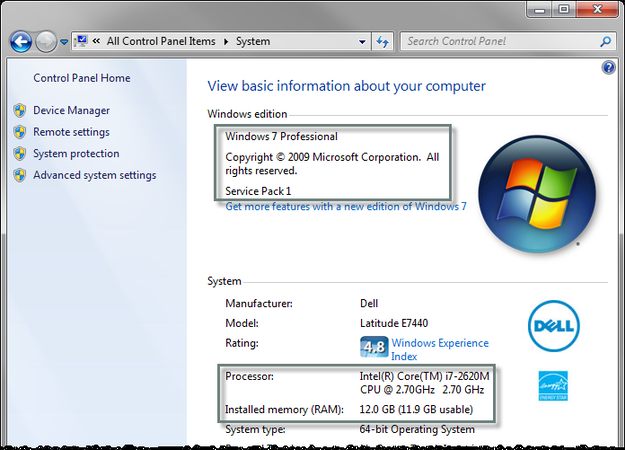Open Remote settings link
Screen dimensions: 625x450
[x=71, y=132]
